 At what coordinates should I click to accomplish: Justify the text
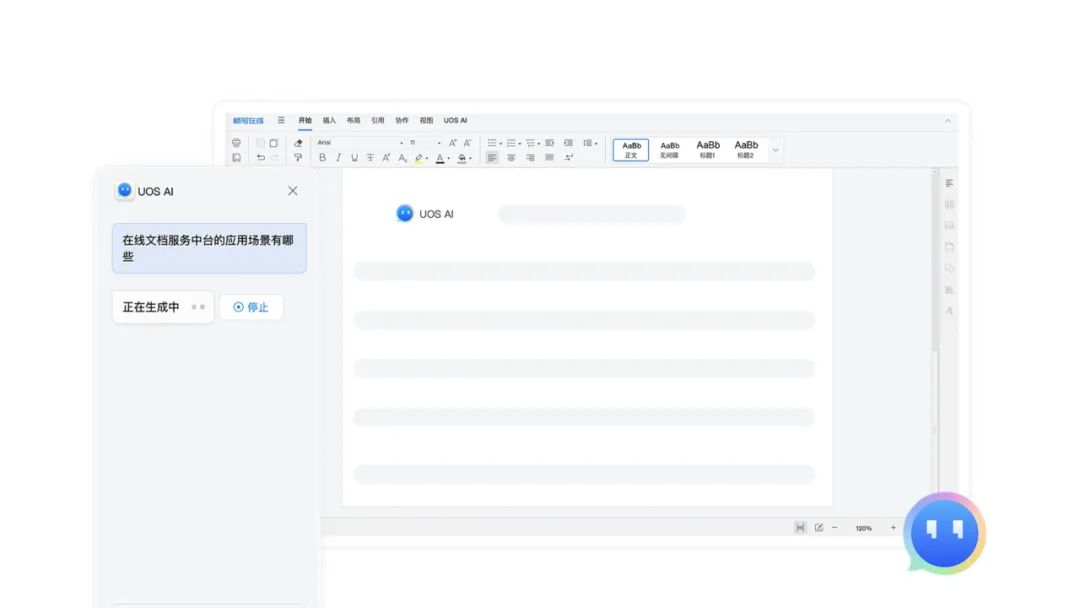[x=550, y=158]
